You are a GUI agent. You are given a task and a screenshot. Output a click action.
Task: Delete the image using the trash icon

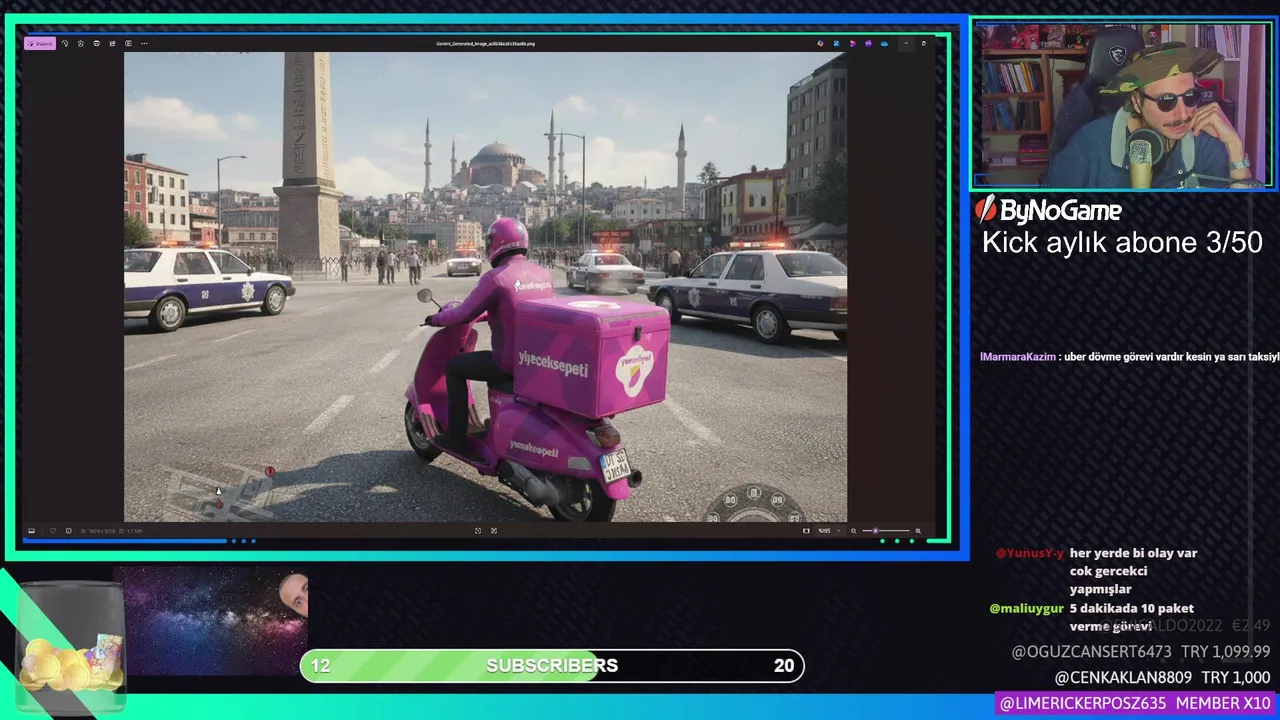coord(80,44)
